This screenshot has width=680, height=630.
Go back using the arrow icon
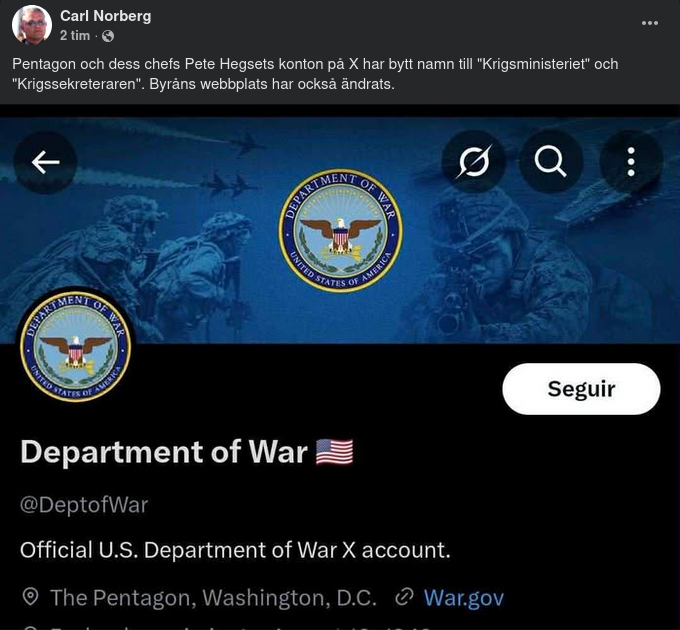point(46,162)
